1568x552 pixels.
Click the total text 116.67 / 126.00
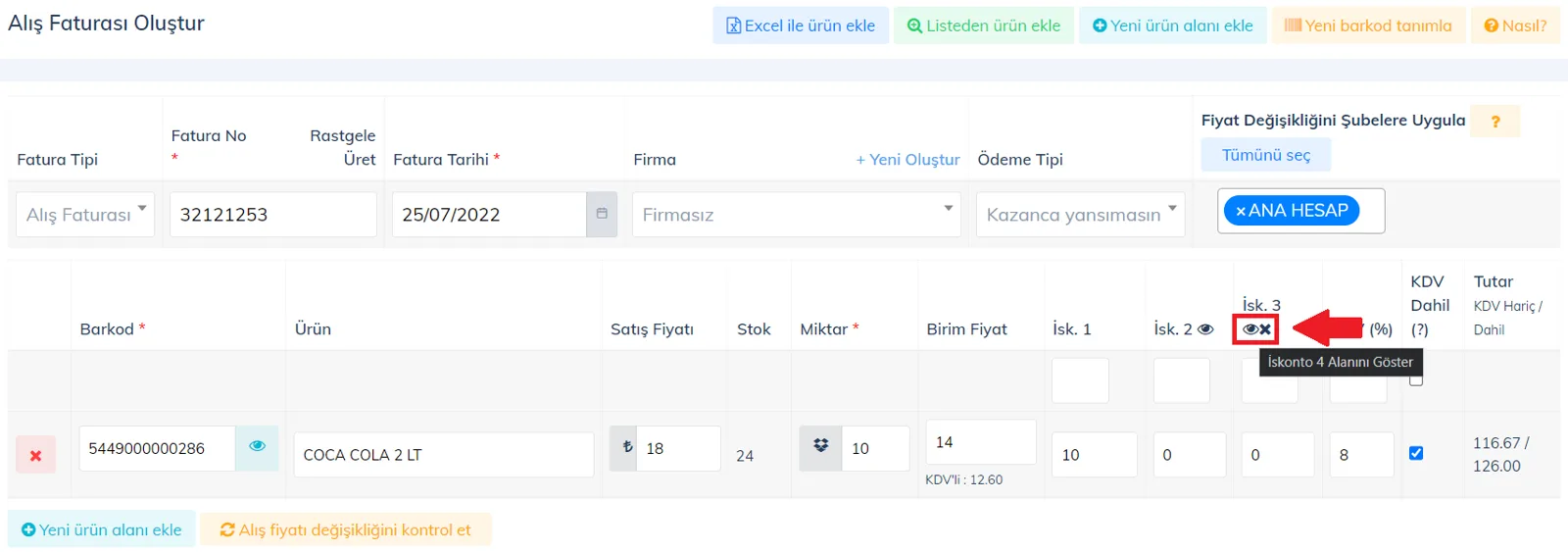[1500, 455]
